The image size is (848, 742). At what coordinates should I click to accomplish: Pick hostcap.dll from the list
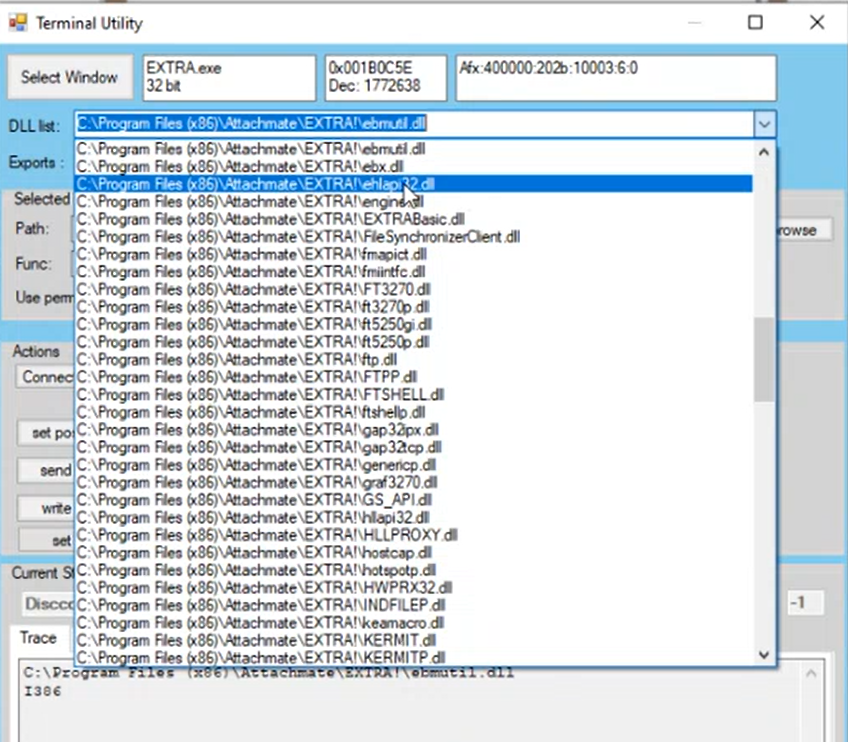413,553
